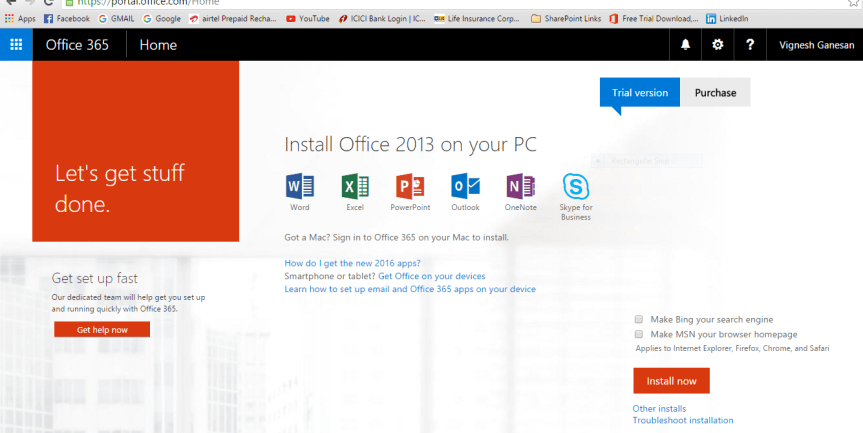Switch to the Trial version tab

[640, 93]
